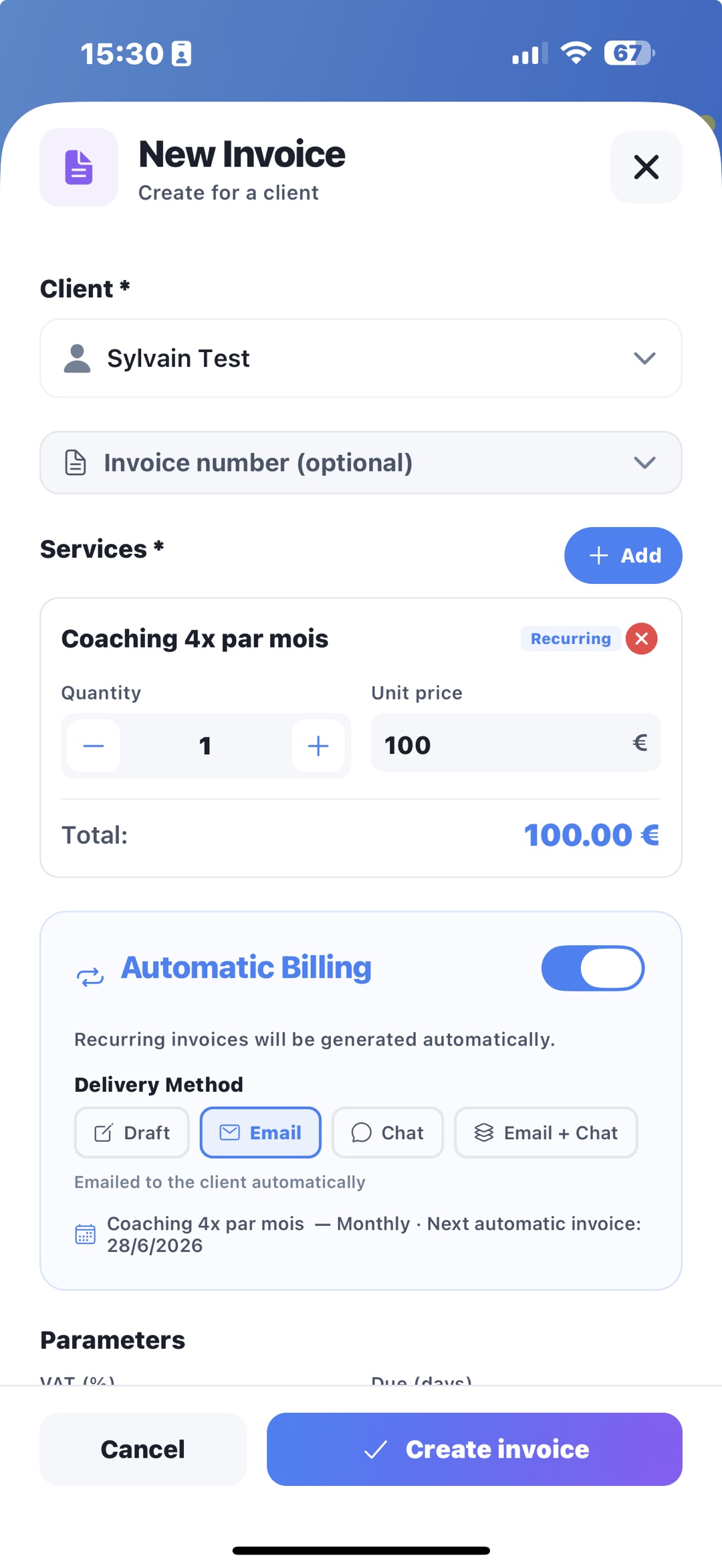Close the New Invoice sheet
Viewport: 722px width, 1568px height.
pos(646,167)
